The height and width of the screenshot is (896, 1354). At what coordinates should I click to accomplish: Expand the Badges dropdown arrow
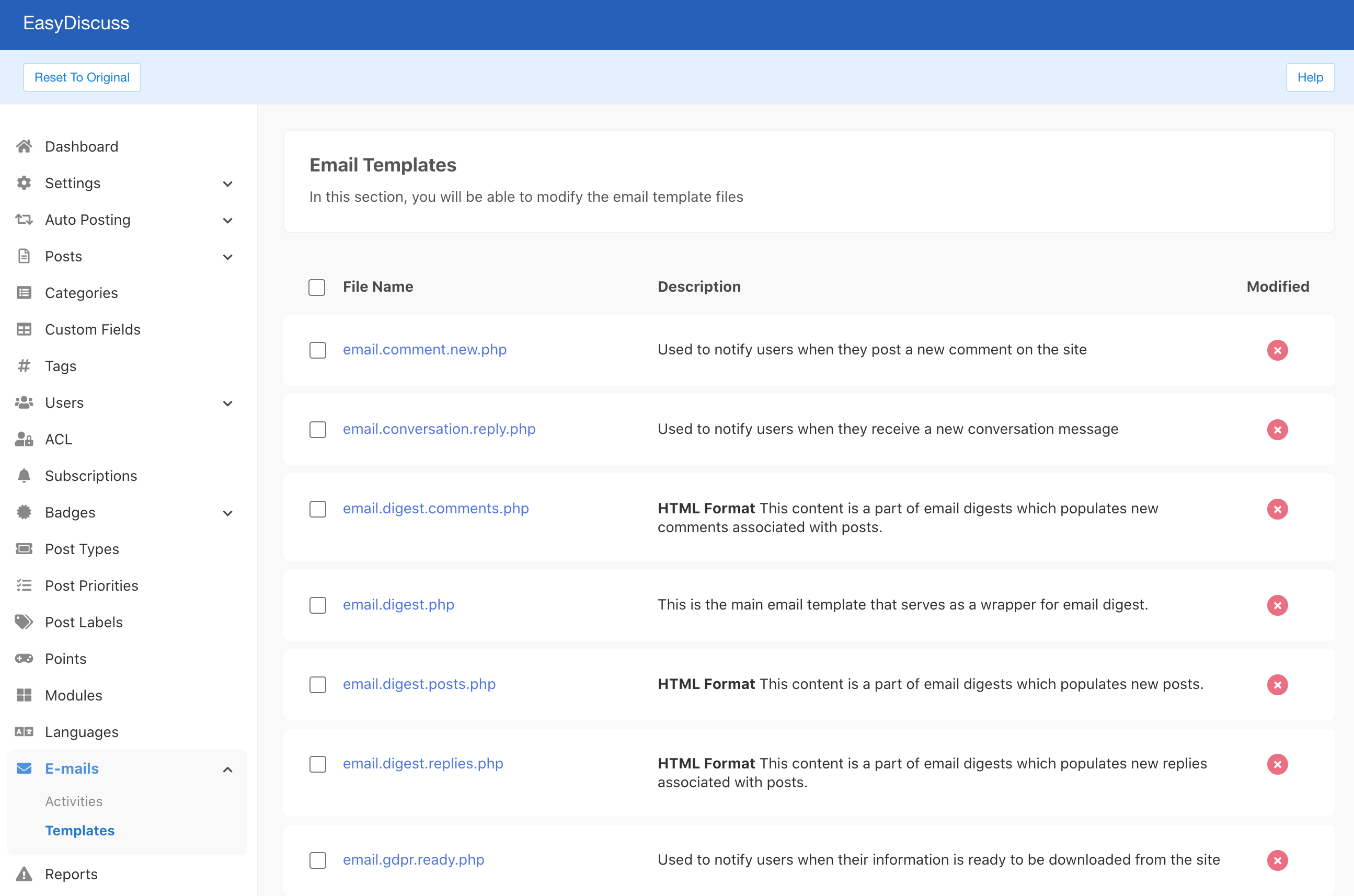[x=227, y=513]
